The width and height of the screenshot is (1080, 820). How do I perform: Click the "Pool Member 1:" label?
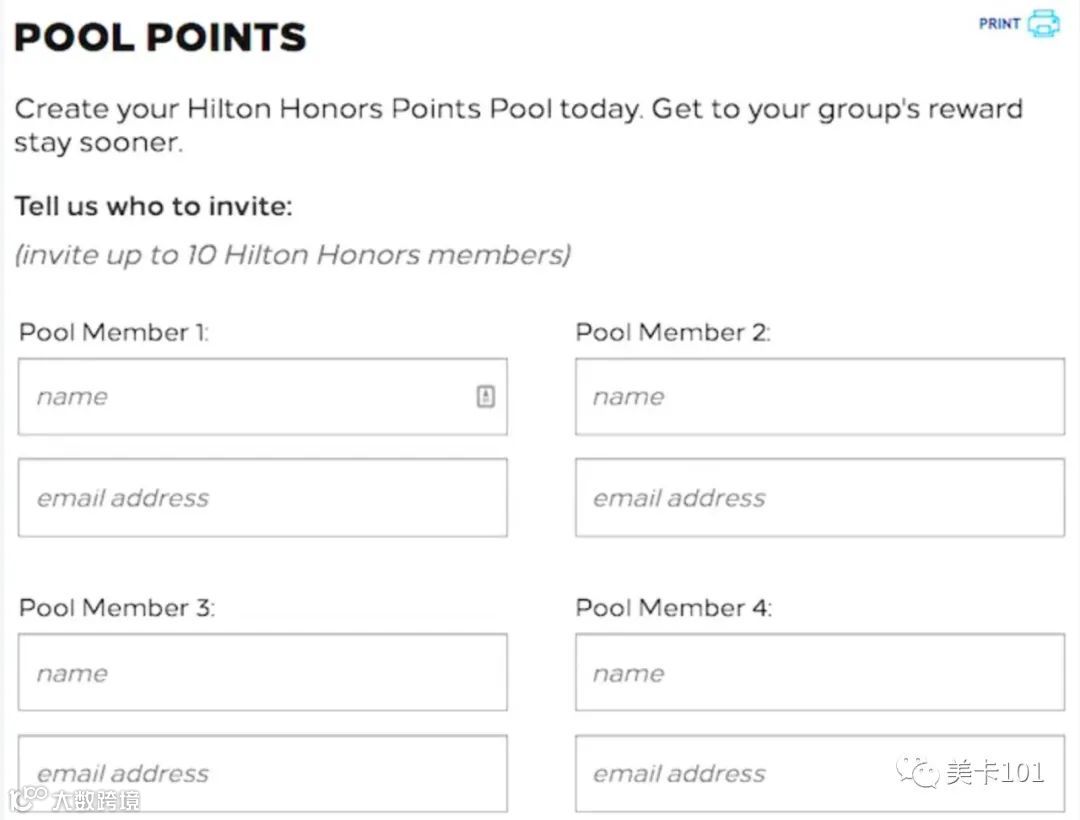(x=114, y=332)
